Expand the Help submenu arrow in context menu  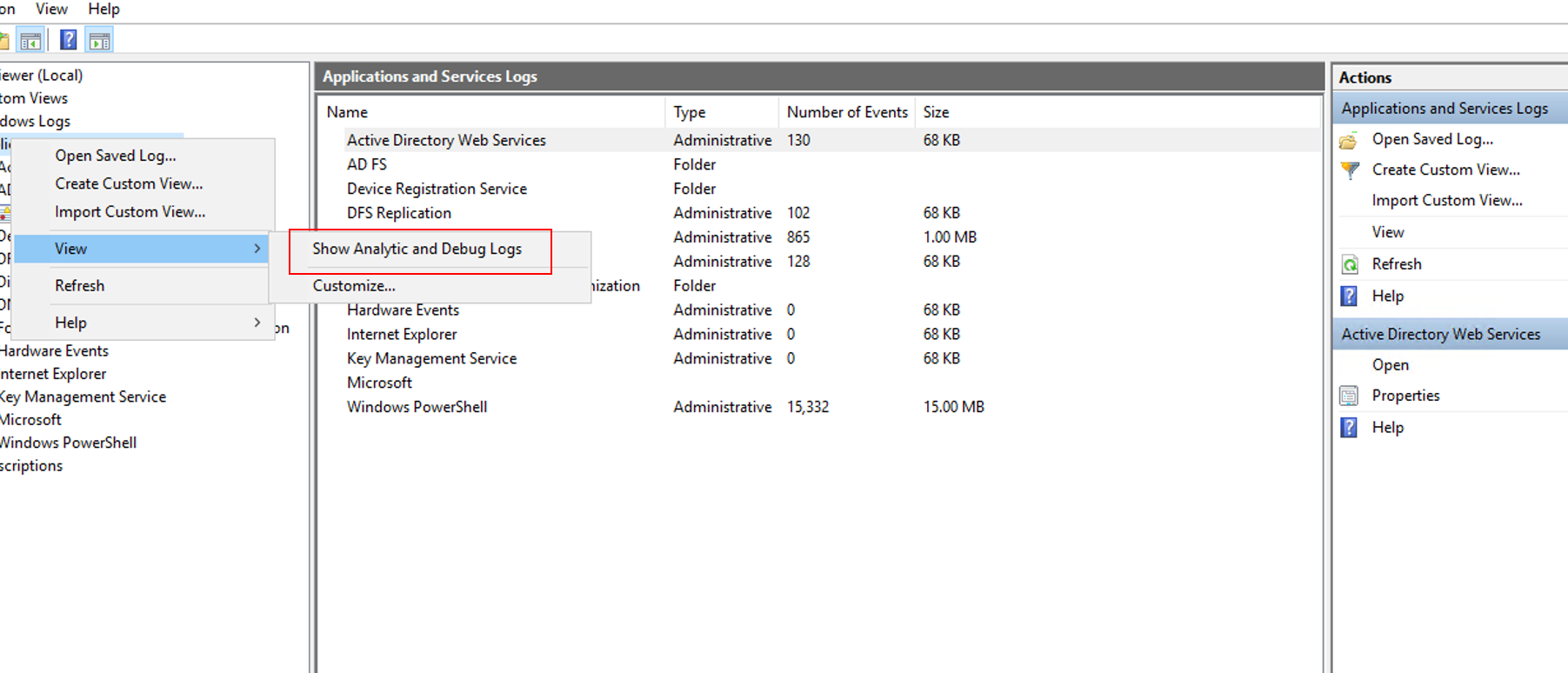click(x=257, y=323)
